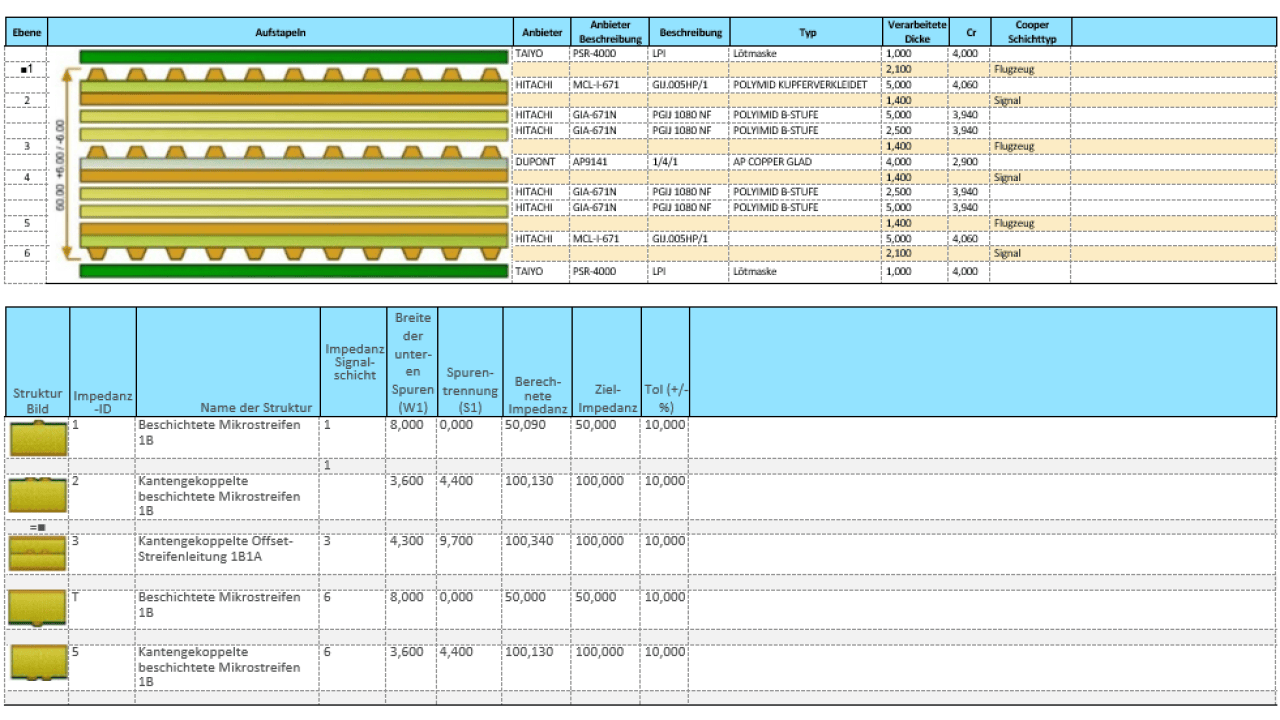This screenshot has height=720, width=1280.
Task: Select the 'Cooper Schichttyp' header
Action: pyautogui.click(x=1030, y=32)
